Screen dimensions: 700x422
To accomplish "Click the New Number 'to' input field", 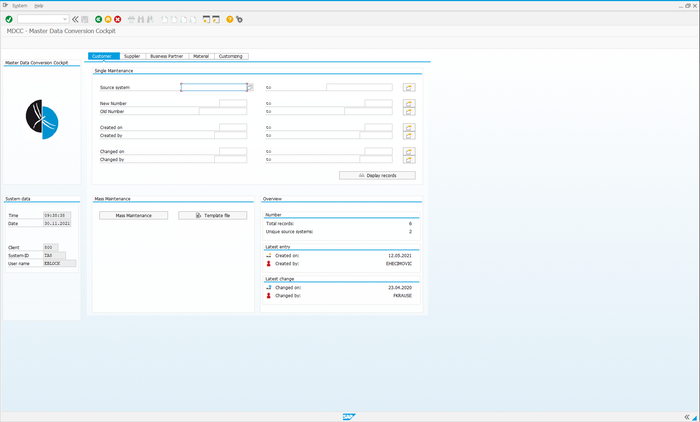I will click(x=379, y=103).
